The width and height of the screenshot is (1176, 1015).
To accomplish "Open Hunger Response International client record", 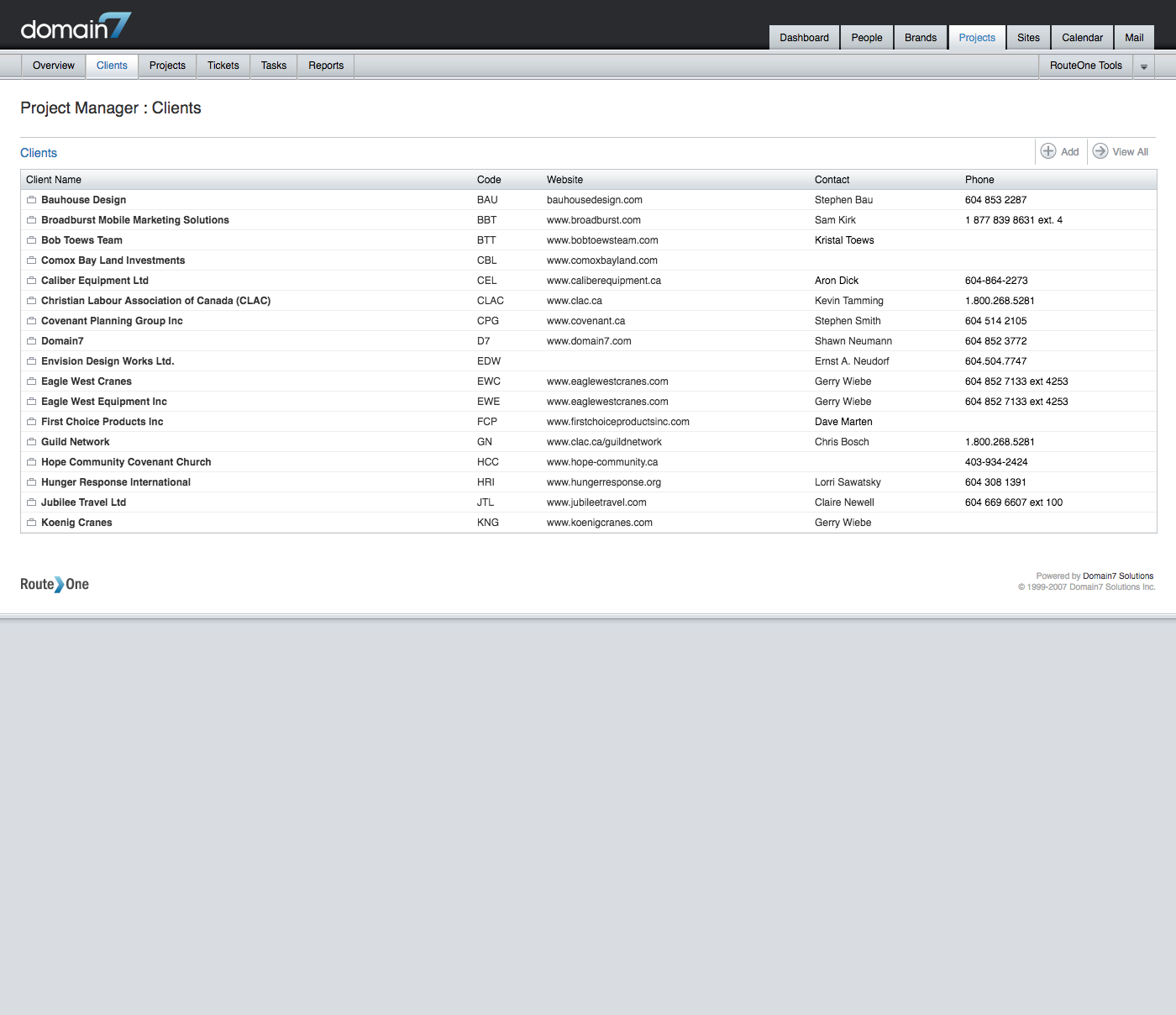I will coord(116,482).
